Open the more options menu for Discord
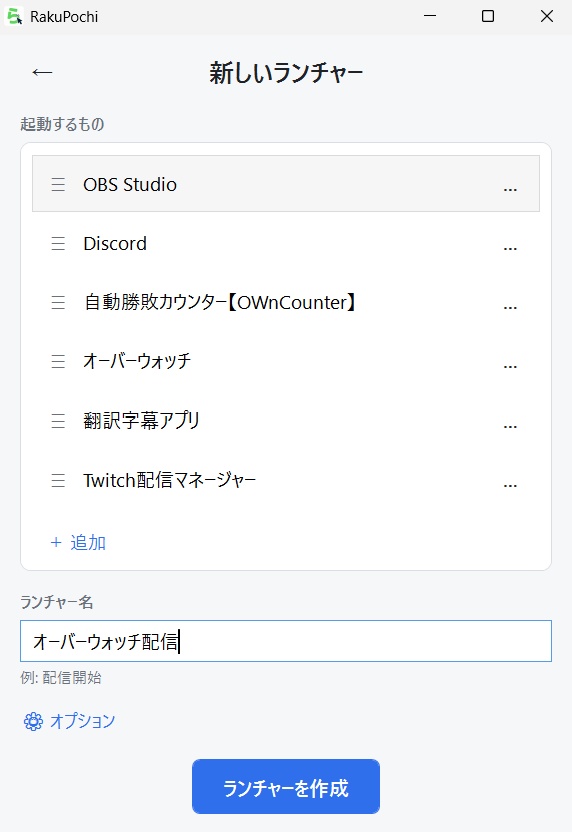 click(510, 248)
